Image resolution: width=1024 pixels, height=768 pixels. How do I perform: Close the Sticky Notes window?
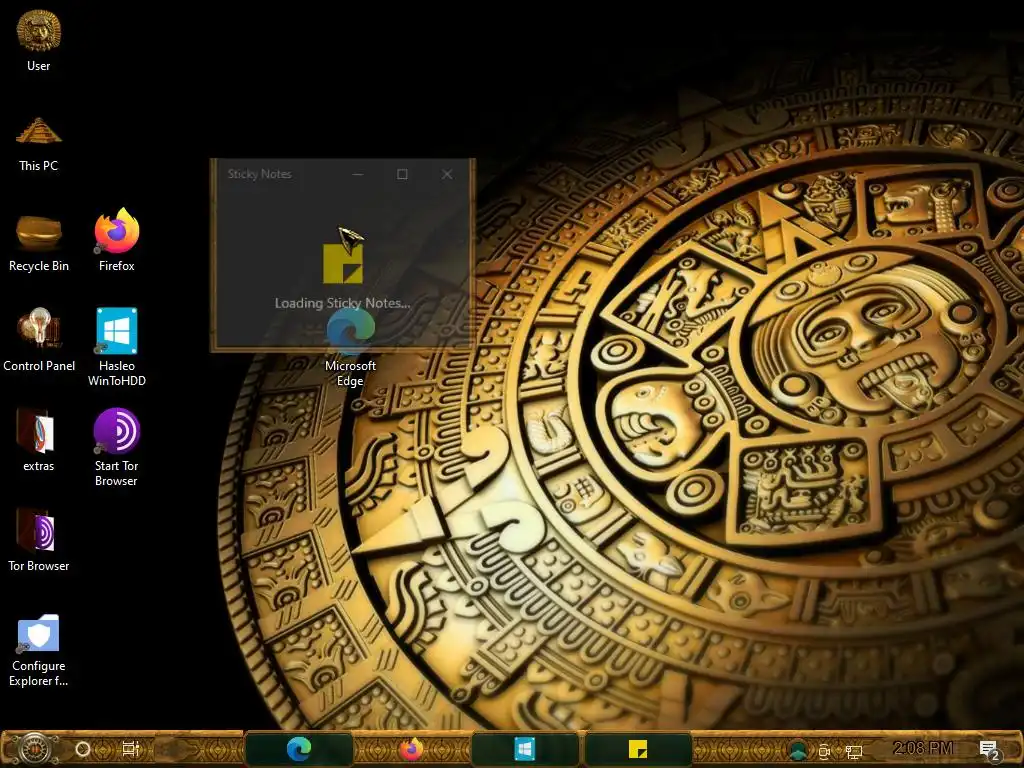point(447,174)
